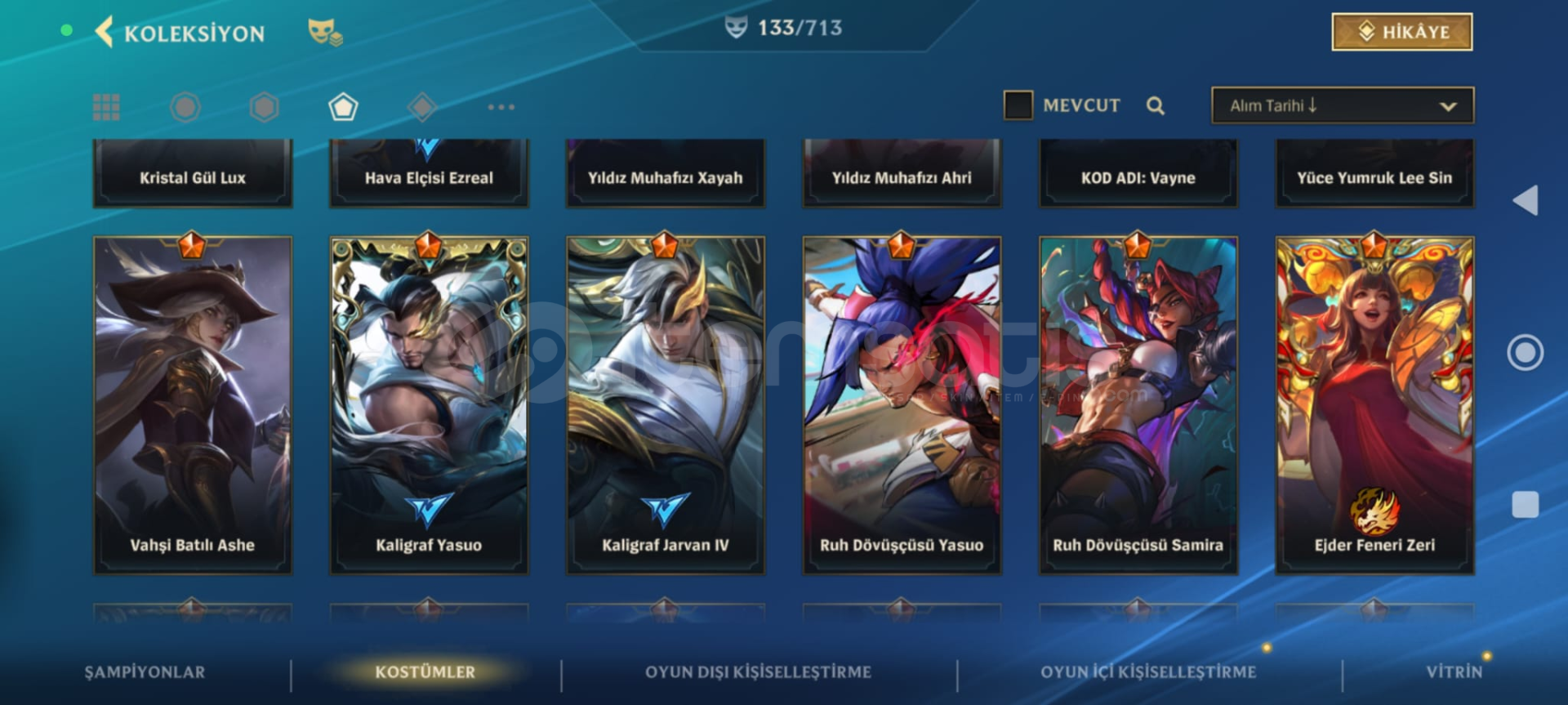This screenshot has width=1568, height=705.
Task: Open the Ejder Feneri Zeri skin card
Action: [1374, 405]
